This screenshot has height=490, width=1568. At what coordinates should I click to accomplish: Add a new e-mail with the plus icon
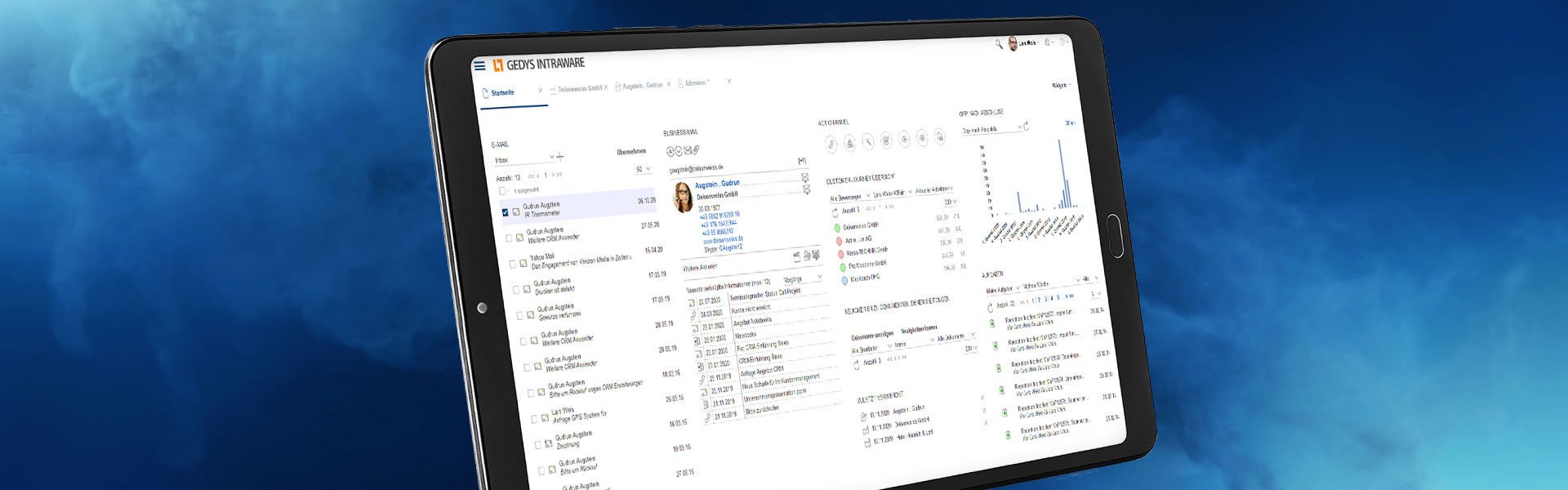[x=560, y=157]
